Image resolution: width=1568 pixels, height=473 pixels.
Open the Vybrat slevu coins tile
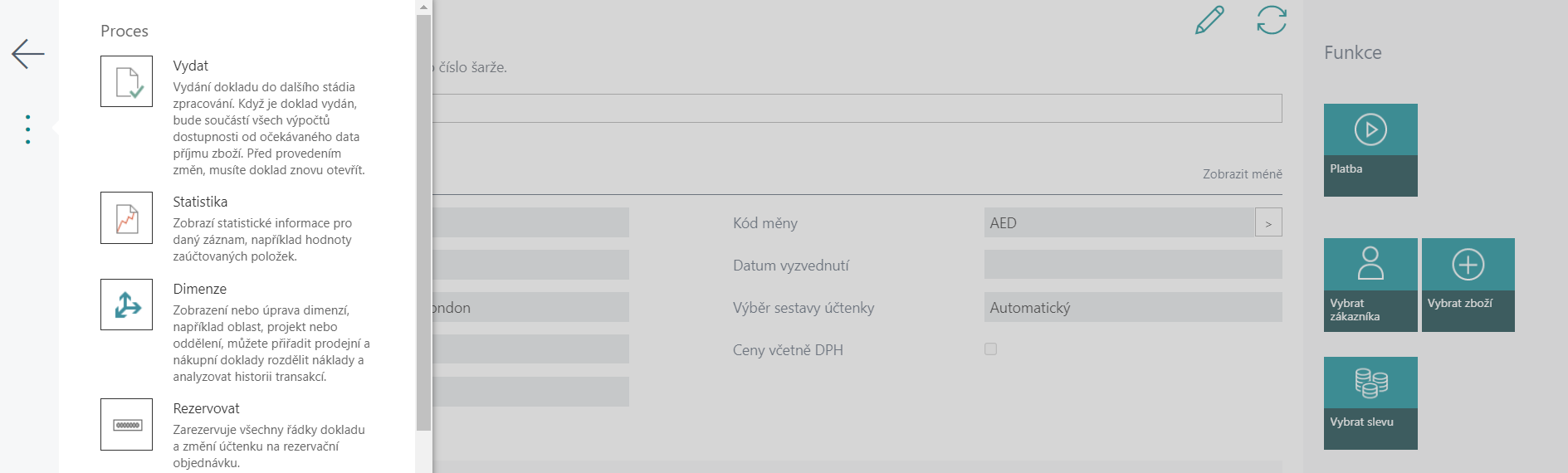tap(1370, 403)
